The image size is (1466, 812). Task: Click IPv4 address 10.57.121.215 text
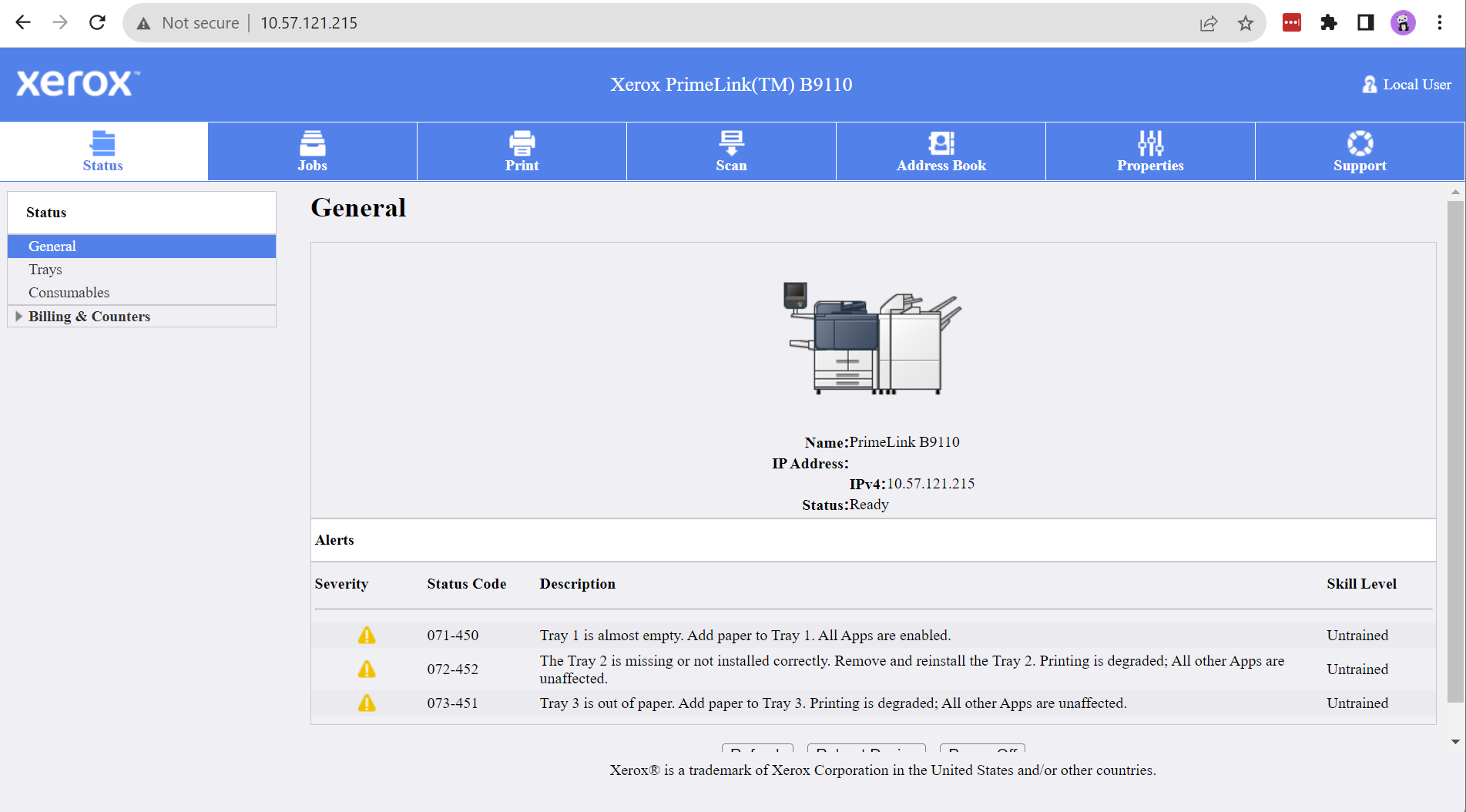[931, 484]
